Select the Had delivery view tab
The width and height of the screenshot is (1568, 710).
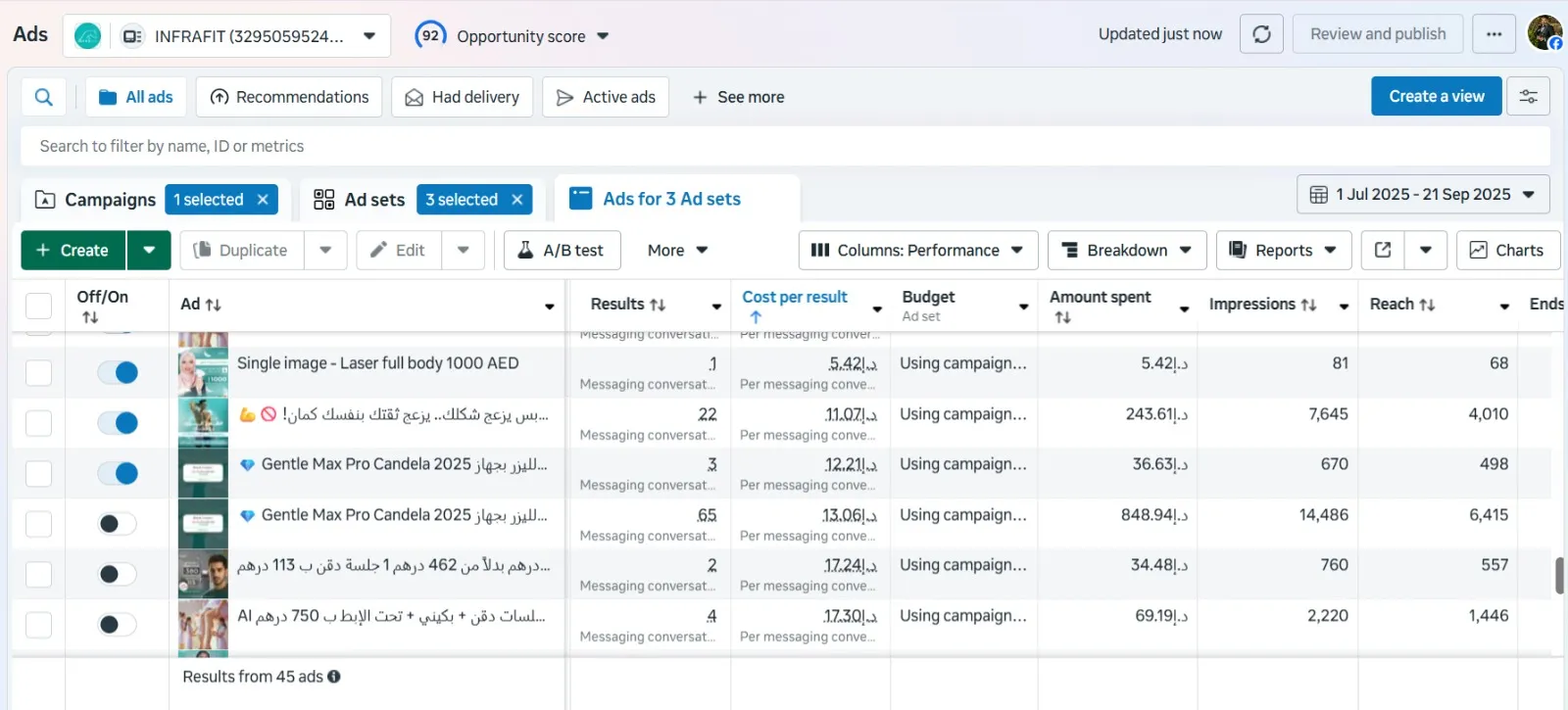pyautogui.click(x=463, y=97)
